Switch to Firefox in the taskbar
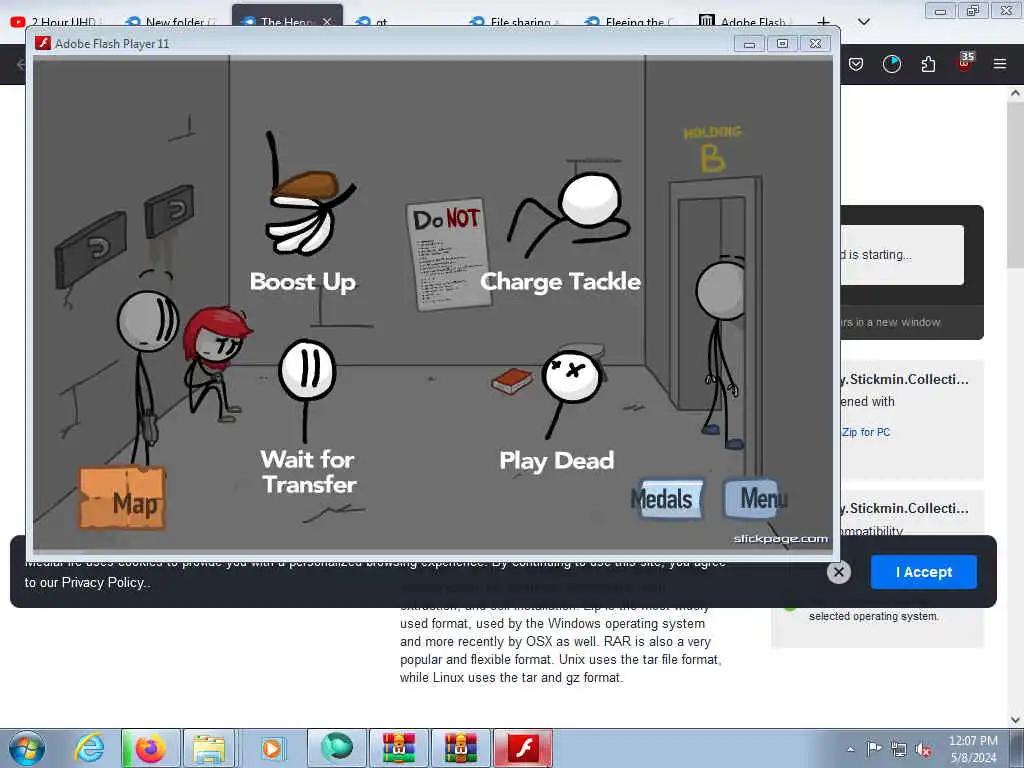Viewport: 1024px width, 768px height. (150, 748)
